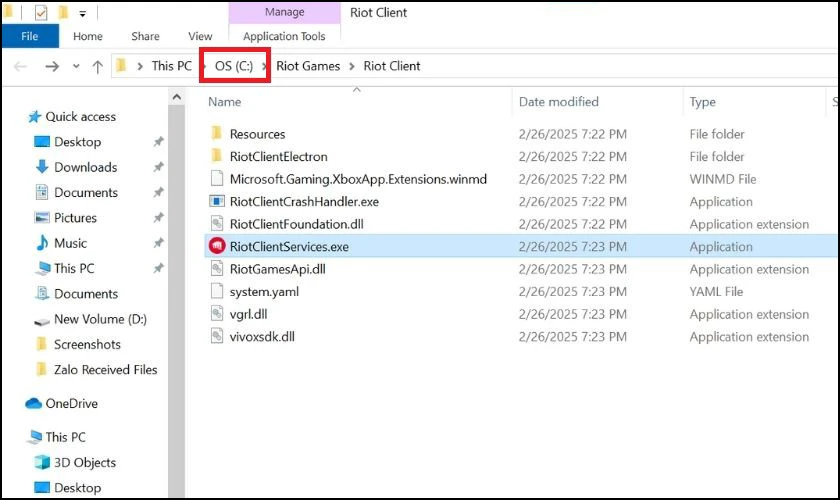Viewport: 840px width, 500px height.
Task: Click the system.yaml file name
Action: coord(264,292)
